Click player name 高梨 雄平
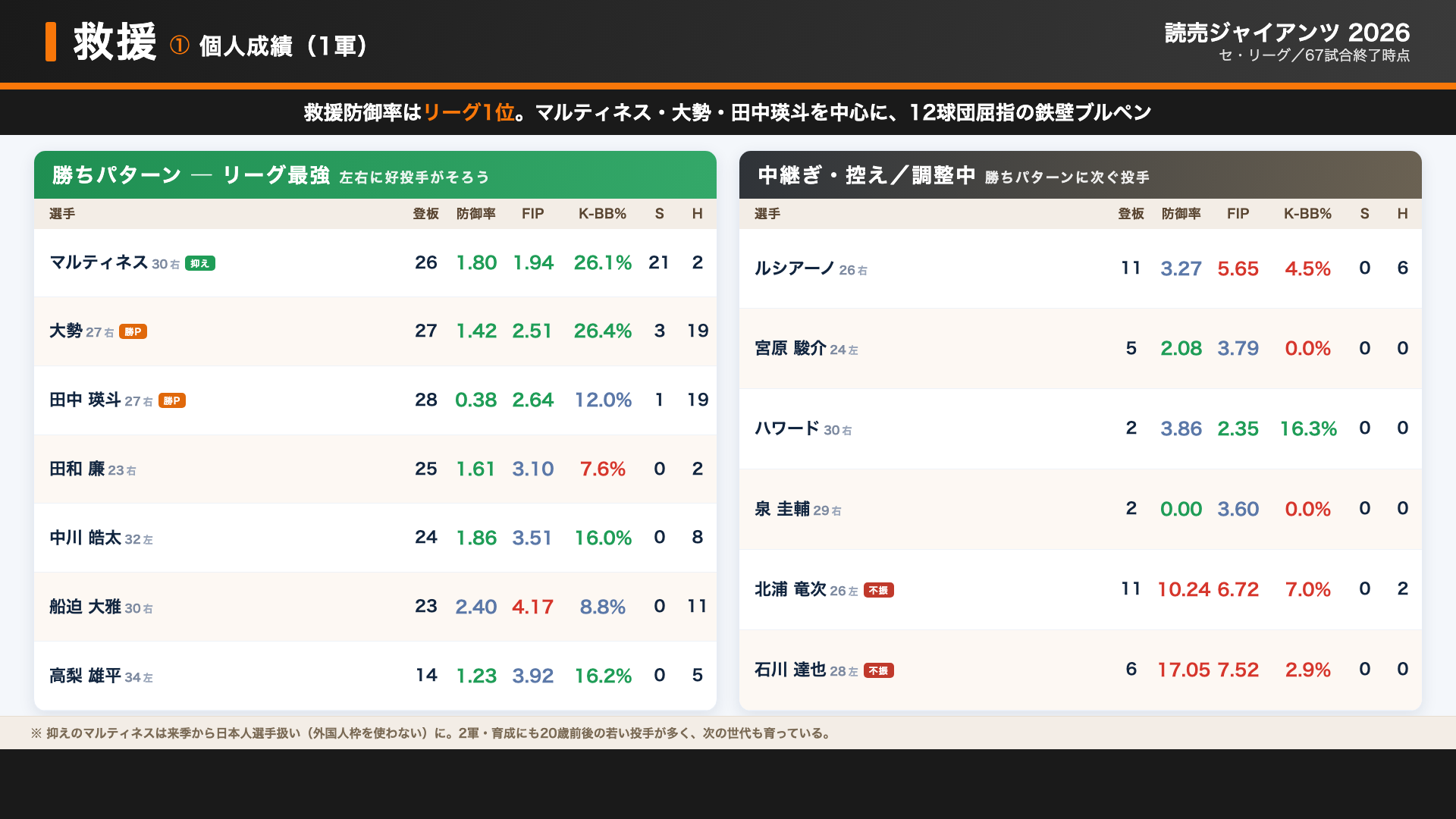Viewport: 1456px width, 819px height. coord(85,676)
